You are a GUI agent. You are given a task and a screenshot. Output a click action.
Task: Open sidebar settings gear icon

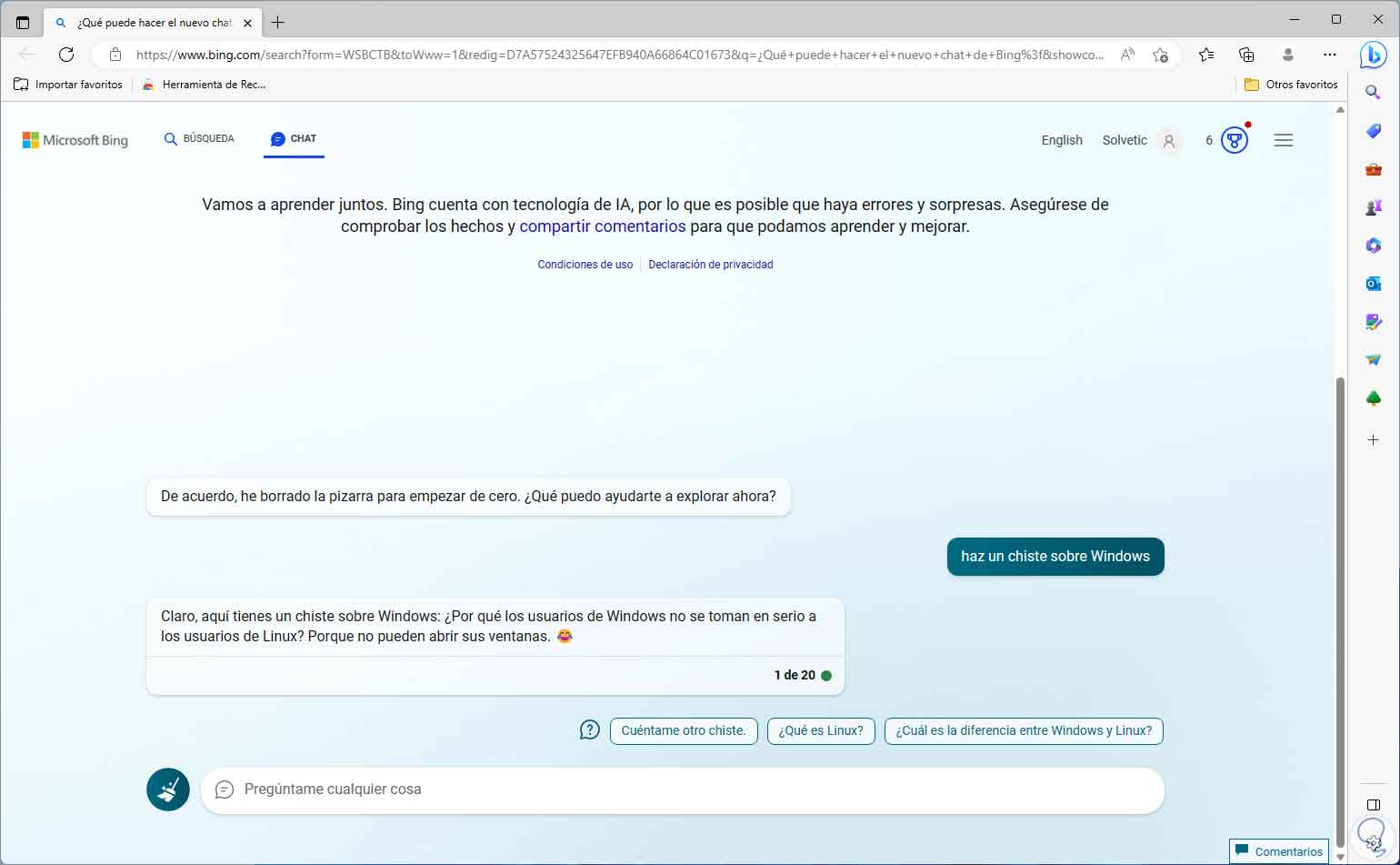tap(1374, 843)
